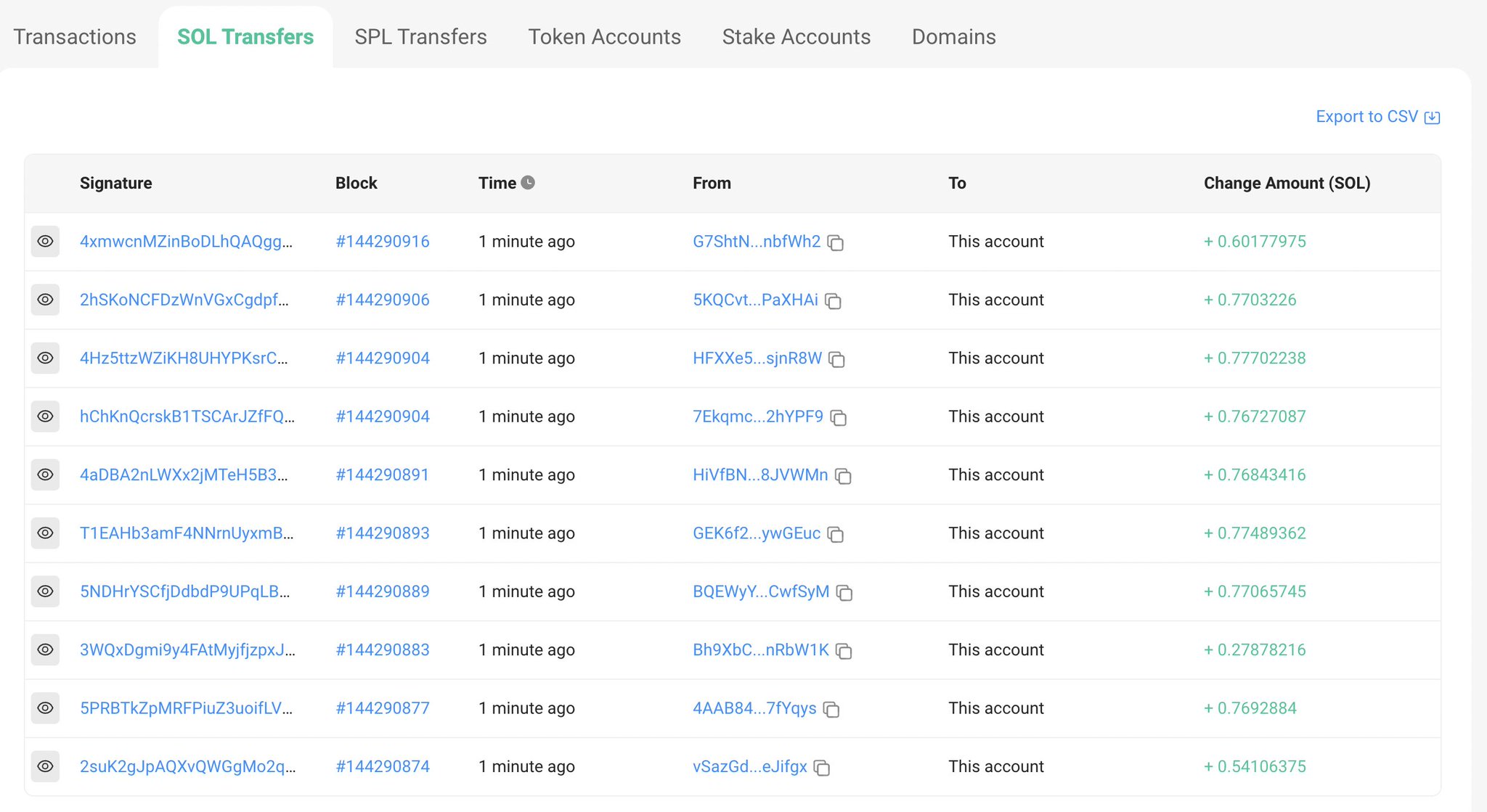Open sender account G7ShtN...nbfWh2
The width and height of the screenshot is (1487, 812).
pyautogui.click(x=757, y=242)
